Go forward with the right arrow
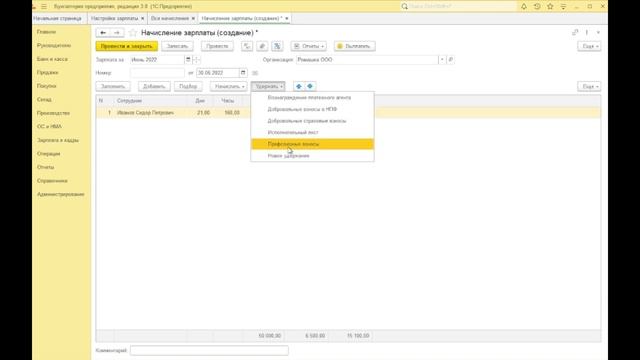This screenshot has width=640, height=360. 117,33
